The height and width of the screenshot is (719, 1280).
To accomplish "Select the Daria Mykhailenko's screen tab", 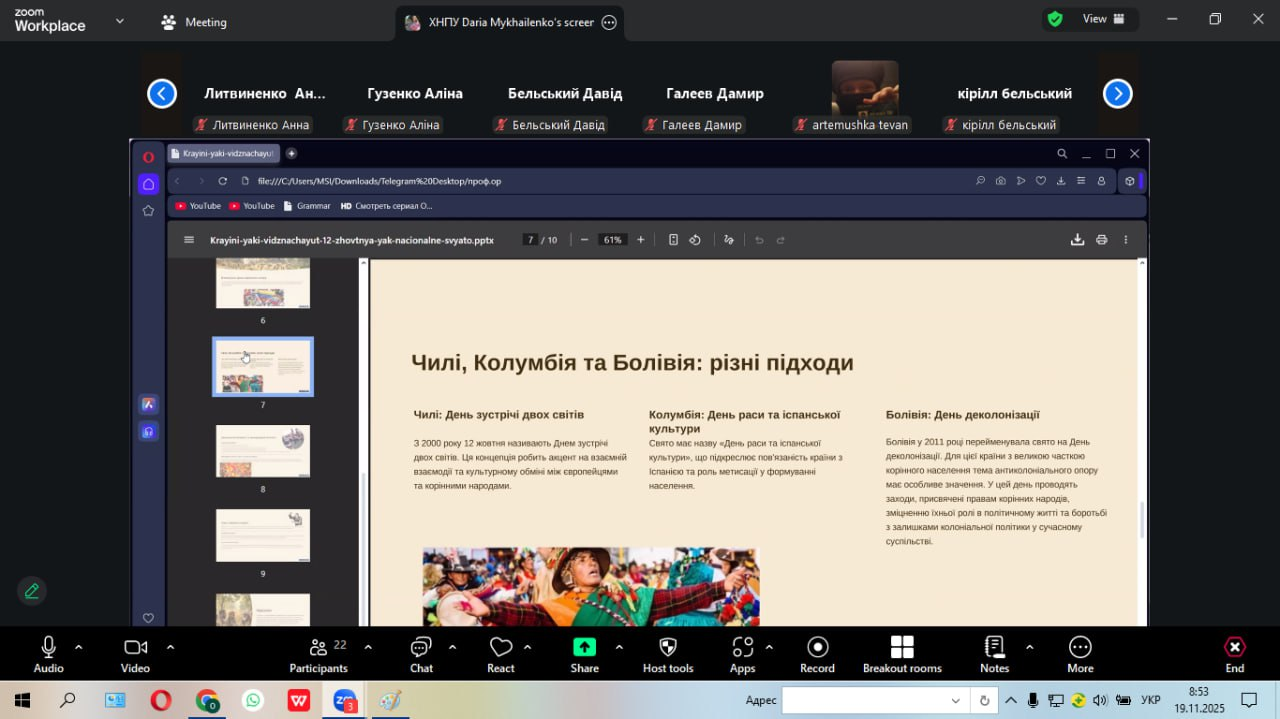I will click(x=510, y=22).
